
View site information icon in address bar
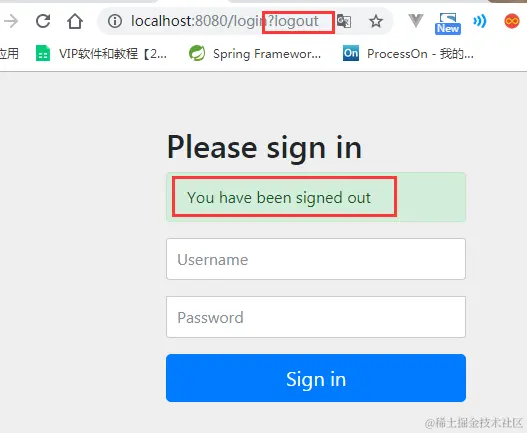point(115,21)
